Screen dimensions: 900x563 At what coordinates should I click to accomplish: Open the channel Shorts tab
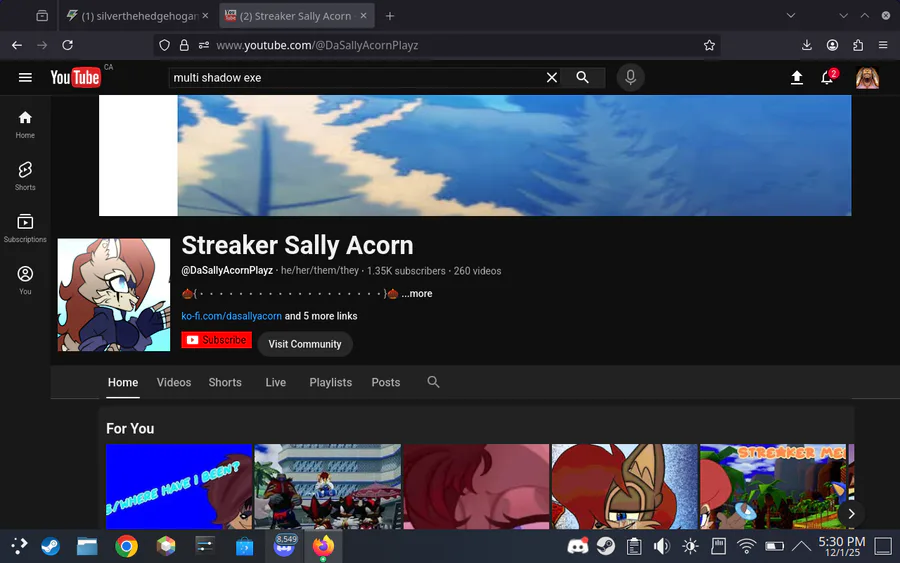pyautogui.click(x=225, y=382)
